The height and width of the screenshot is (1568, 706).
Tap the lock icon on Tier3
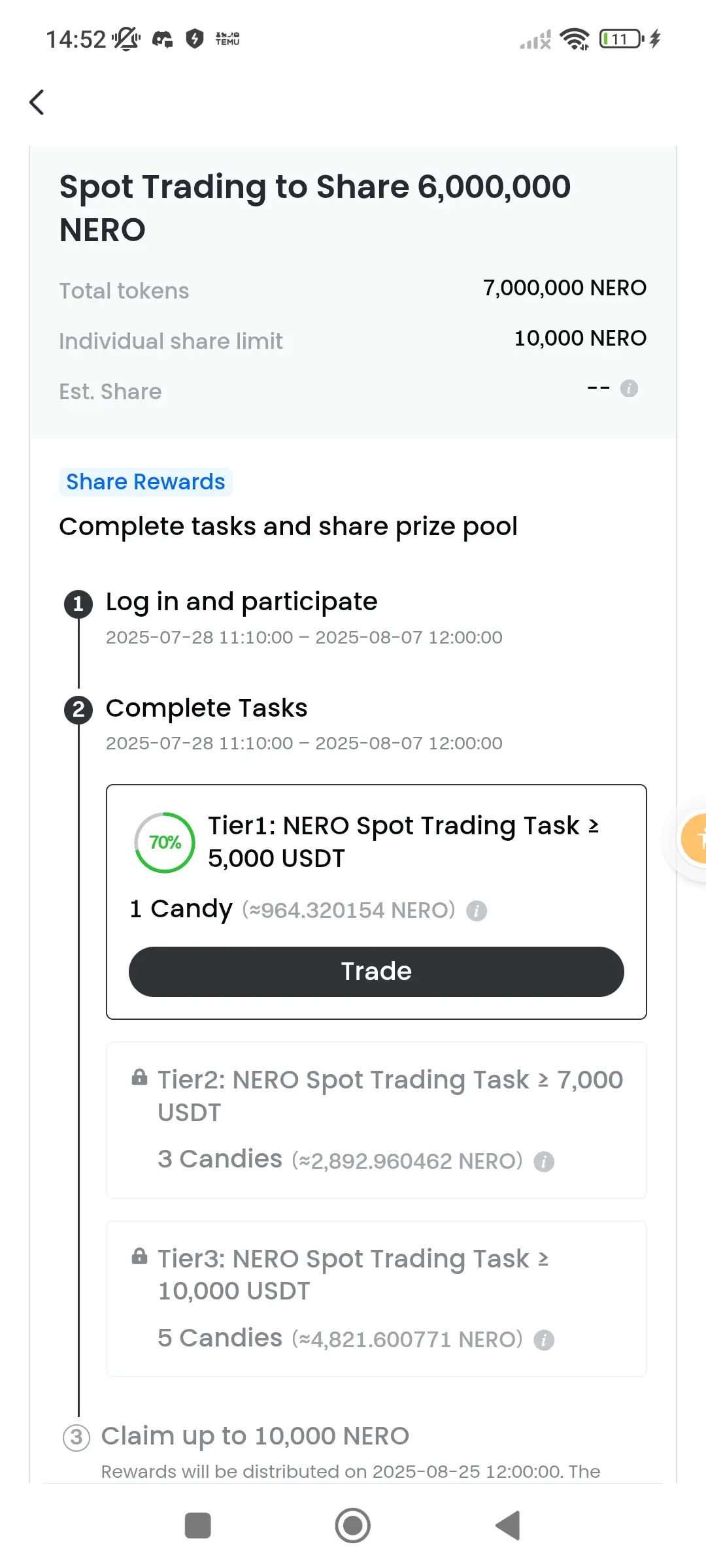pos(139,1256)
